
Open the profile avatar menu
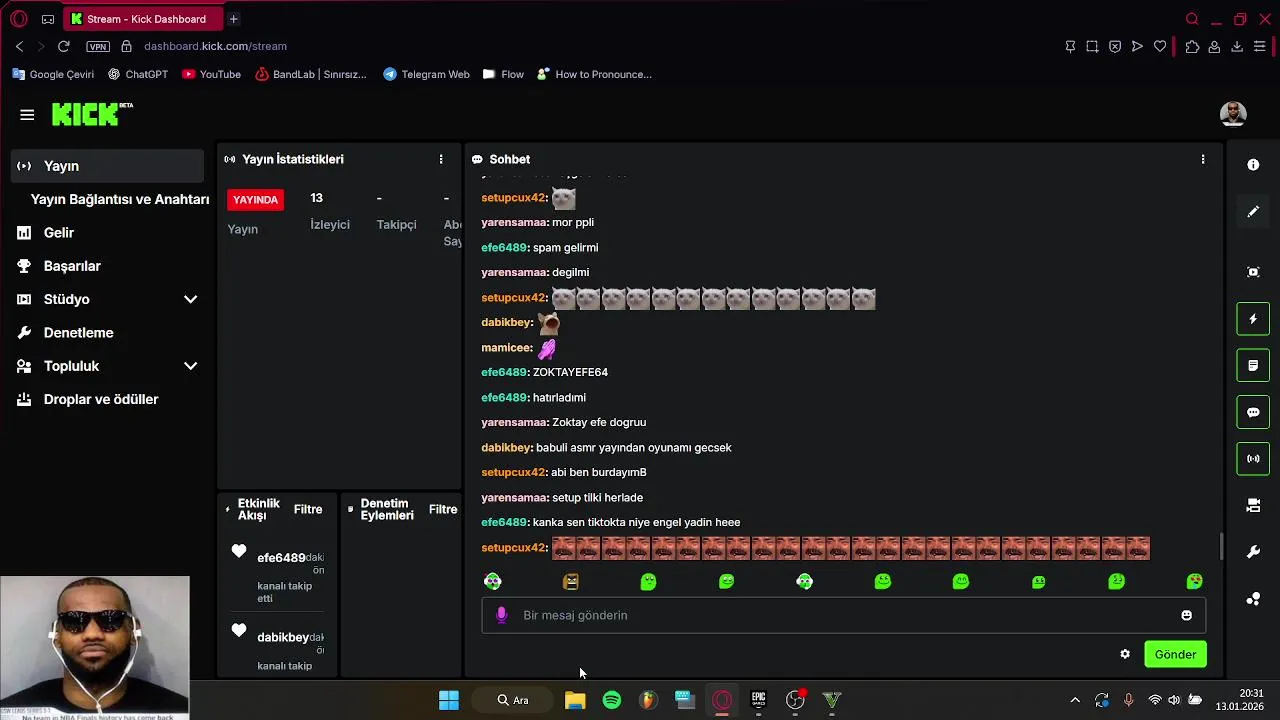coord(1233,114)
